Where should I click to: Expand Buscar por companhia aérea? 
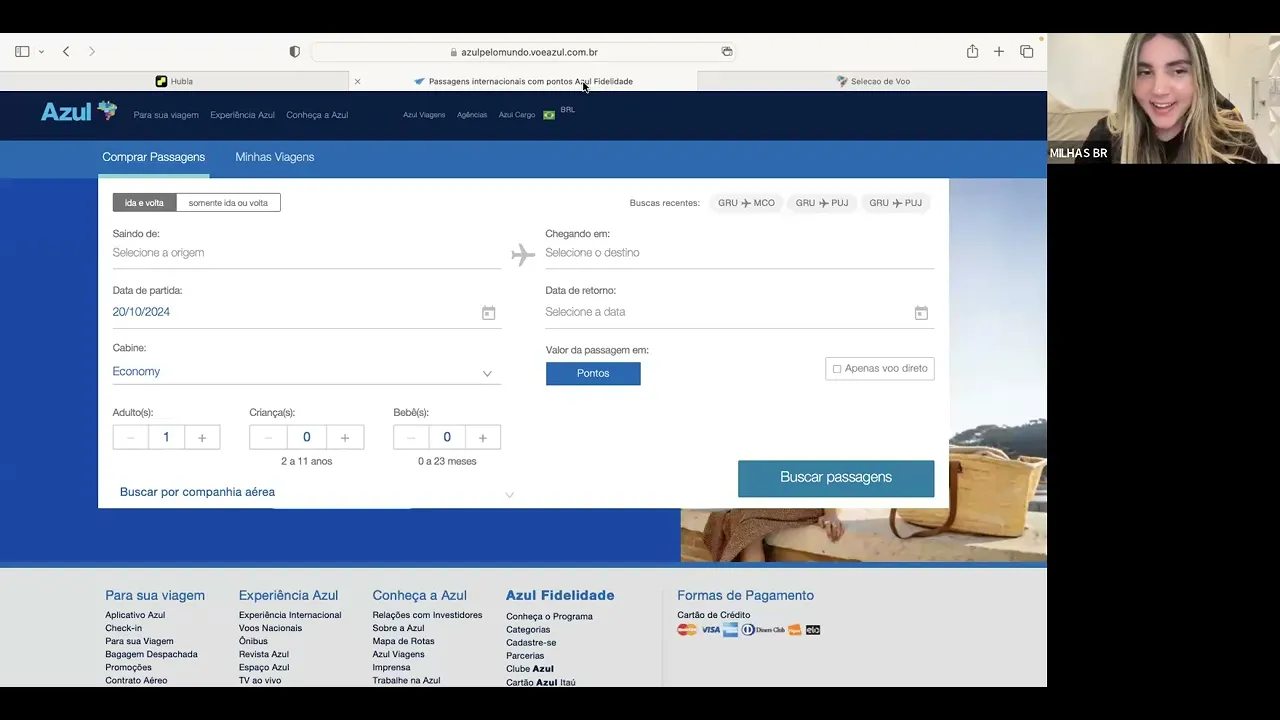317,492
